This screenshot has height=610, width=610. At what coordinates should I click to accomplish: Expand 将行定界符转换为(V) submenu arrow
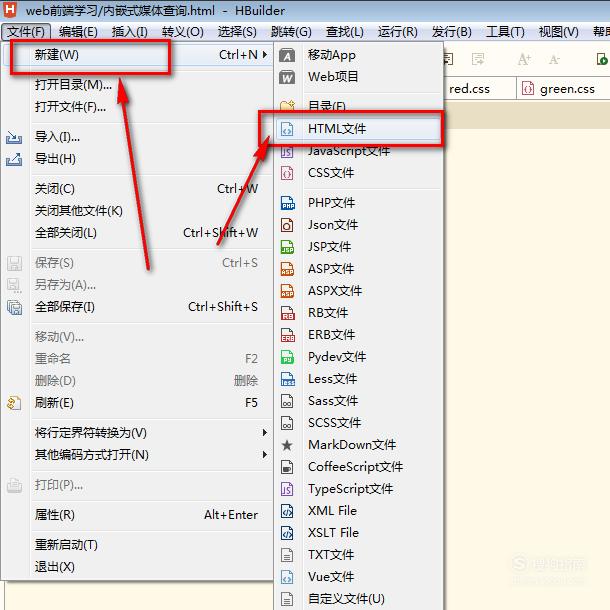pos(265,433)
